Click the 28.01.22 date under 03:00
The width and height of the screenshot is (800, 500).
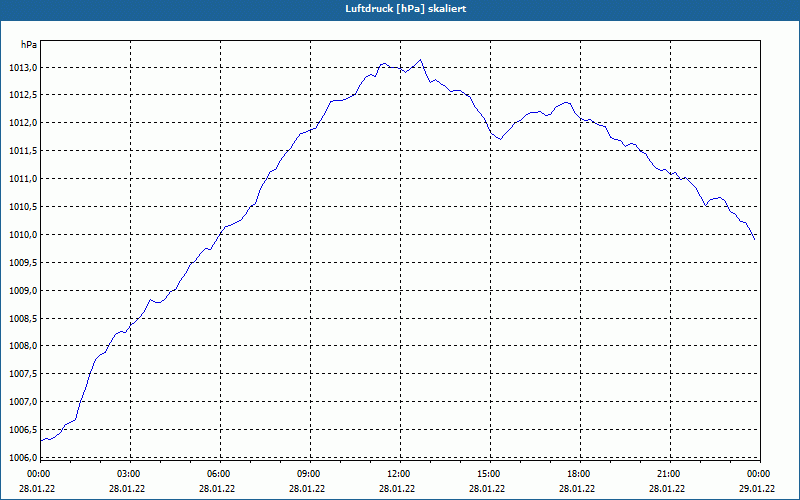(x=127, y=489)
